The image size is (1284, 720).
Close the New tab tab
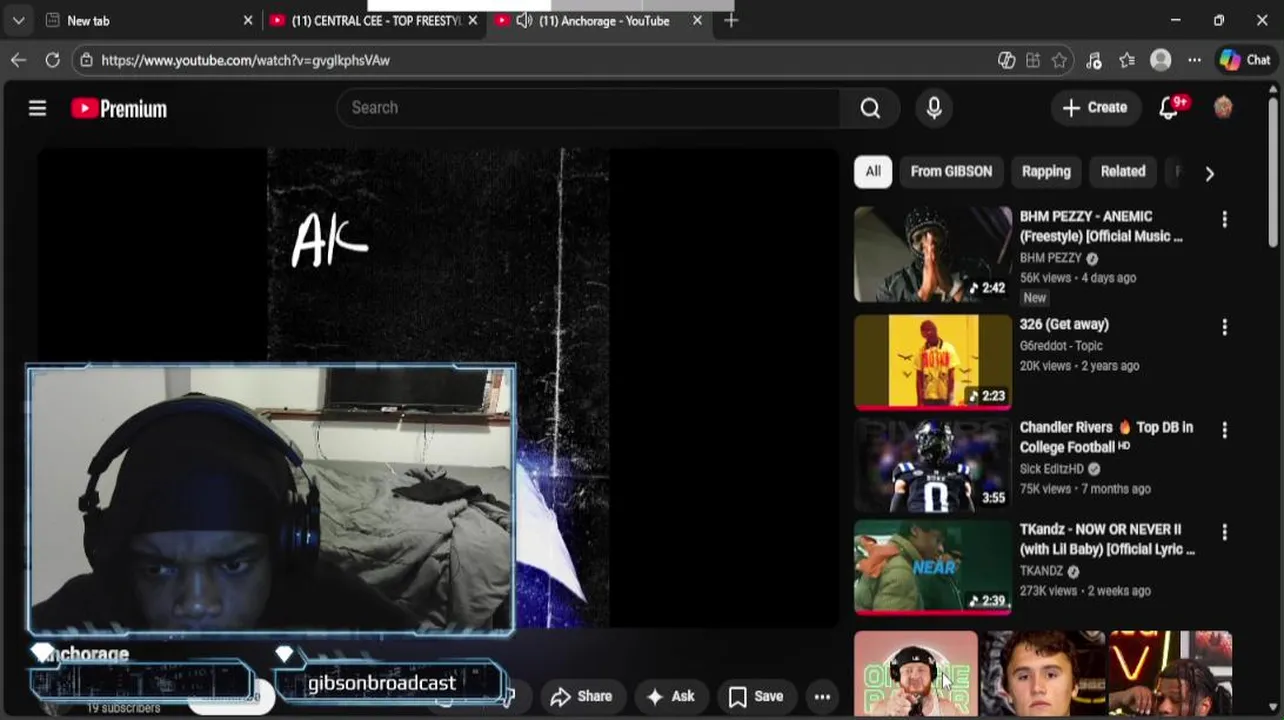[x=248, y=20]
